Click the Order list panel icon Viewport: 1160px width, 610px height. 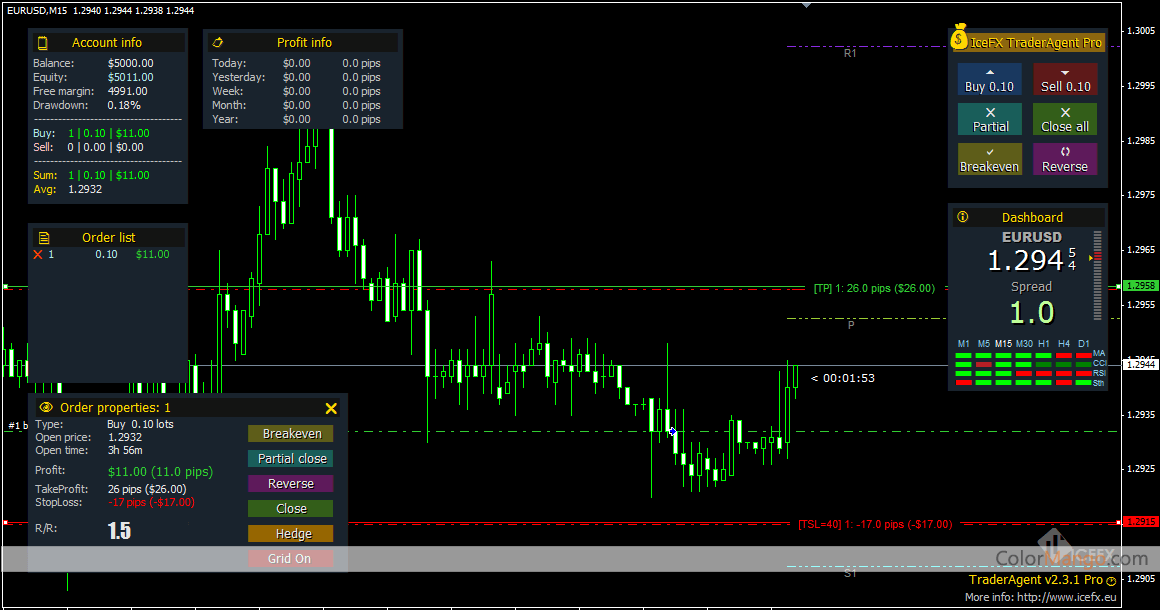coord(44,238)
